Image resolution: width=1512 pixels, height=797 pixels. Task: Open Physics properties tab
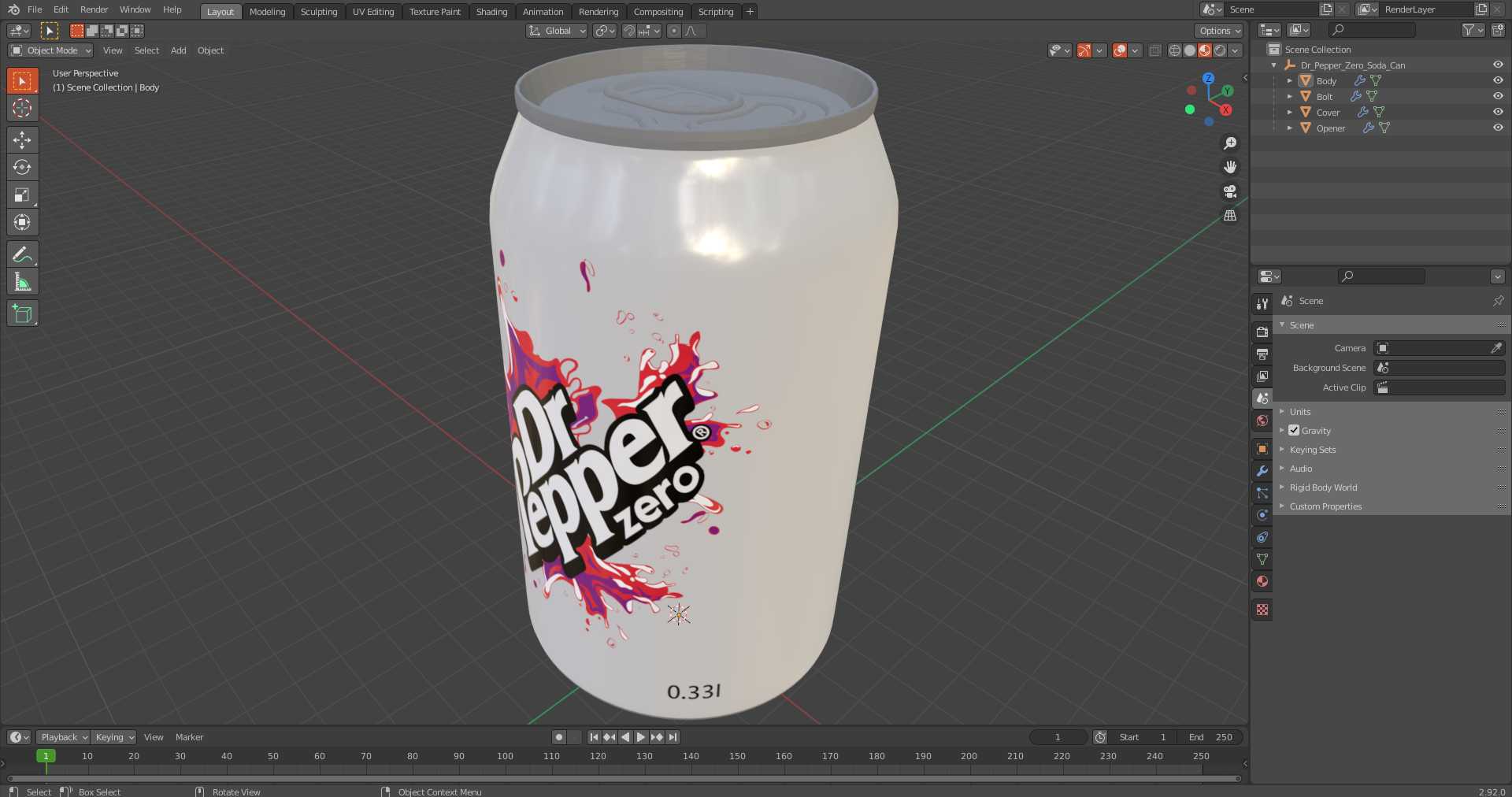(1262, 515)
